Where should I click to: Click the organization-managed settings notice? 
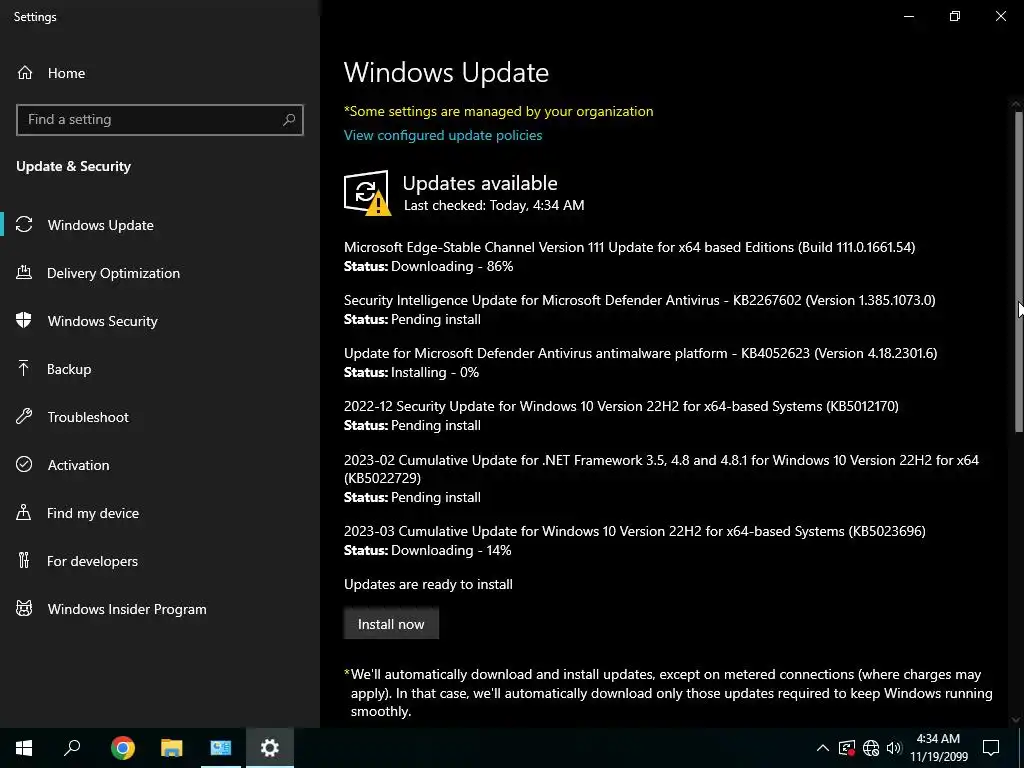(499, 111)
